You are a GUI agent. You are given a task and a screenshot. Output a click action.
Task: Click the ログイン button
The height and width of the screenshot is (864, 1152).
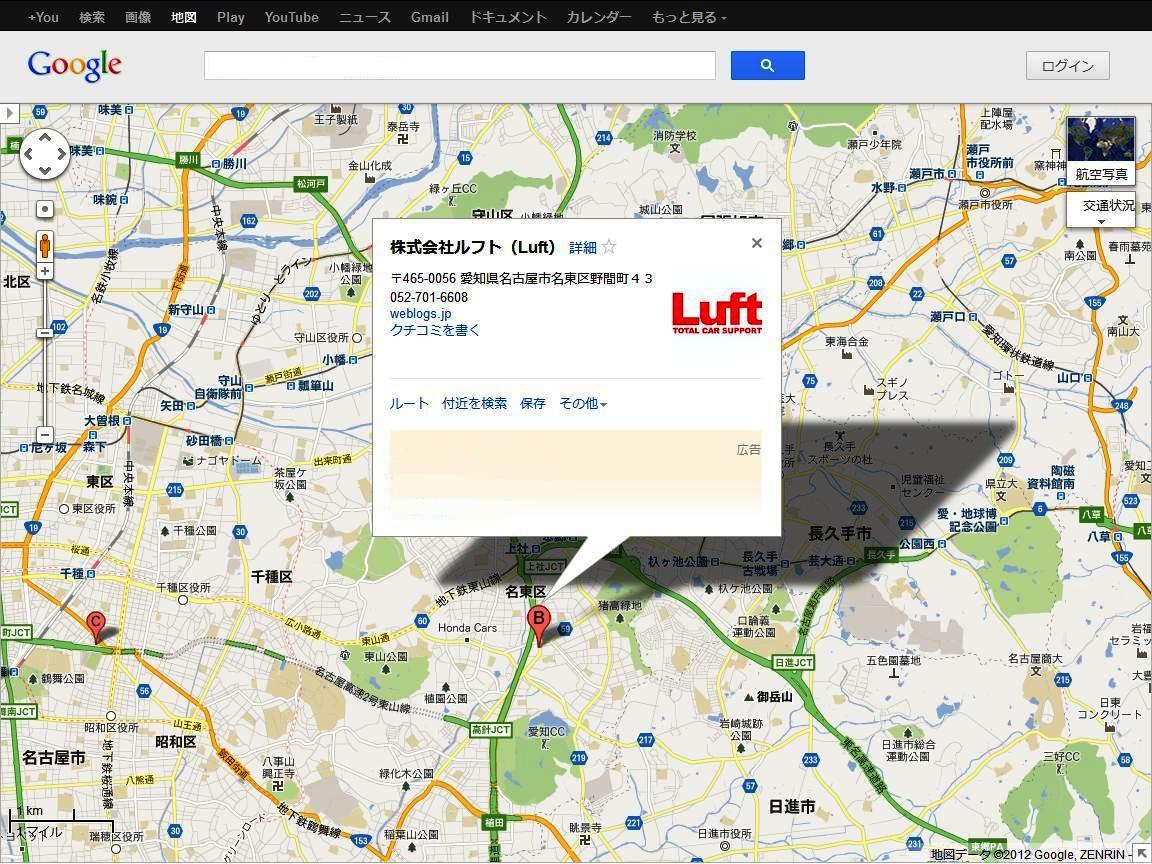pyautogui.click(x=1068, y=66)
